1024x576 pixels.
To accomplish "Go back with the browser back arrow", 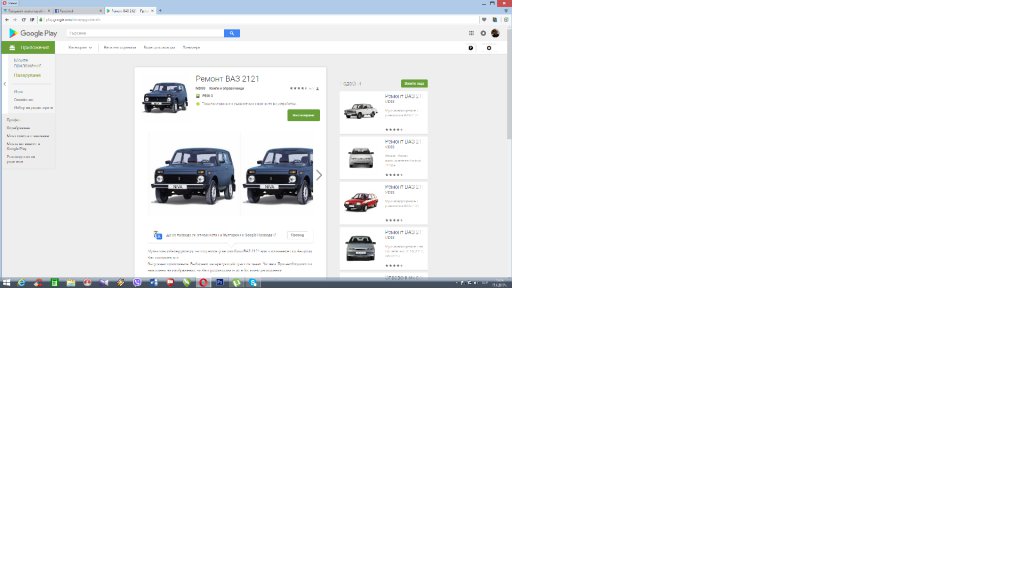I will point(7,20).
